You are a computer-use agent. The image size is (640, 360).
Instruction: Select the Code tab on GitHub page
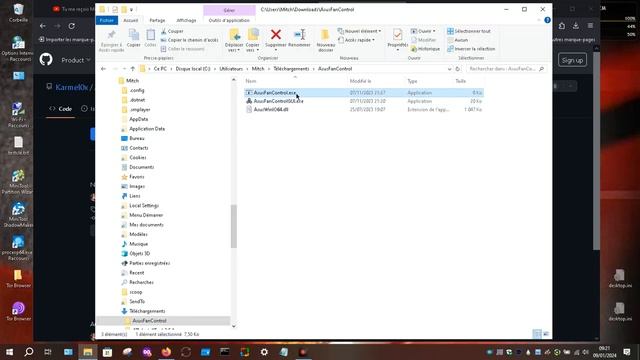pos(61,109)
